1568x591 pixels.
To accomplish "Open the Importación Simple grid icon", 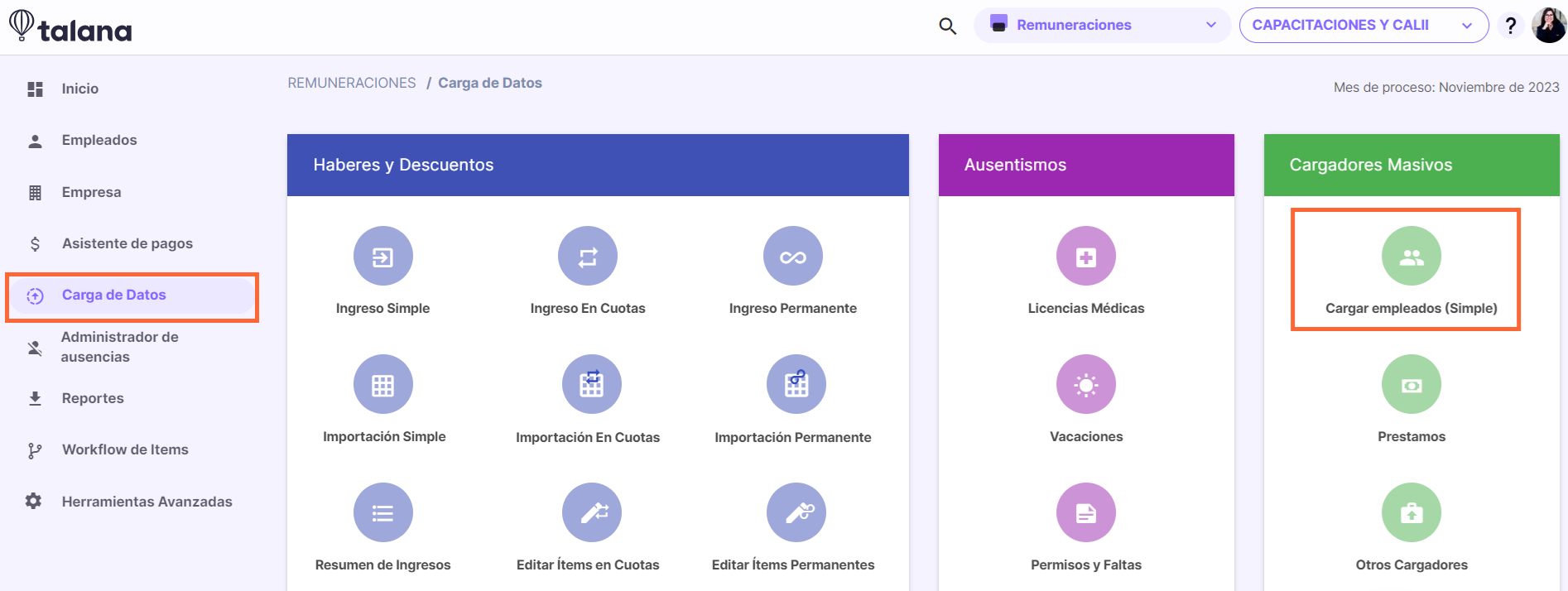I will point(382,384).
